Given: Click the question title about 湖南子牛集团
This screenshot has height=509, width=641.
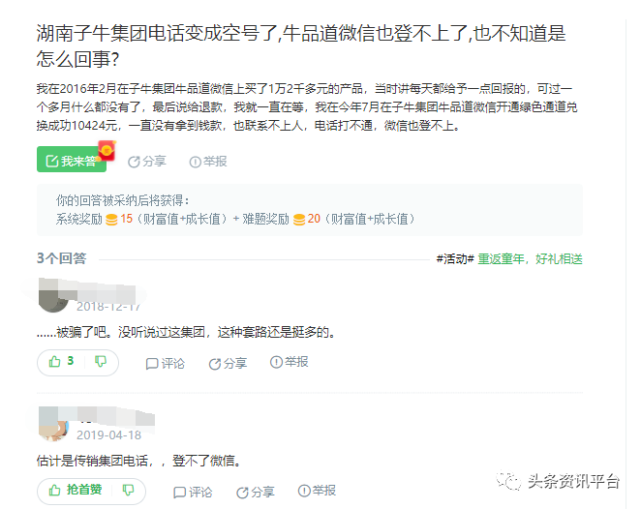Looking at the screenshot, I should (x=301, y=46).
